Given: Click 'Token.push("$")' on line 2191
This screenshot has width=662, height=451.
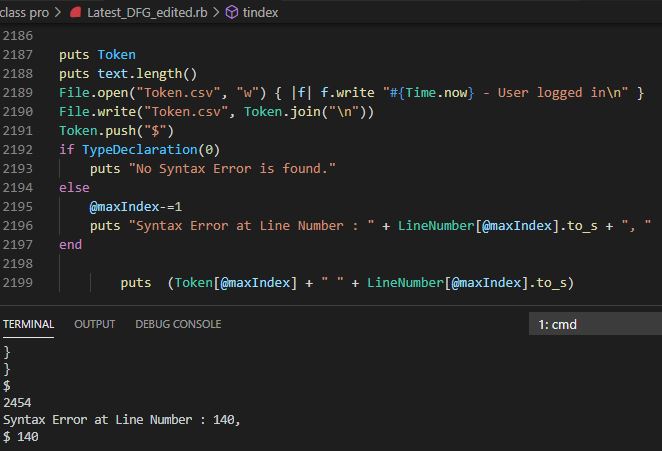Looking at the screenshot, I should pos(117,130).
